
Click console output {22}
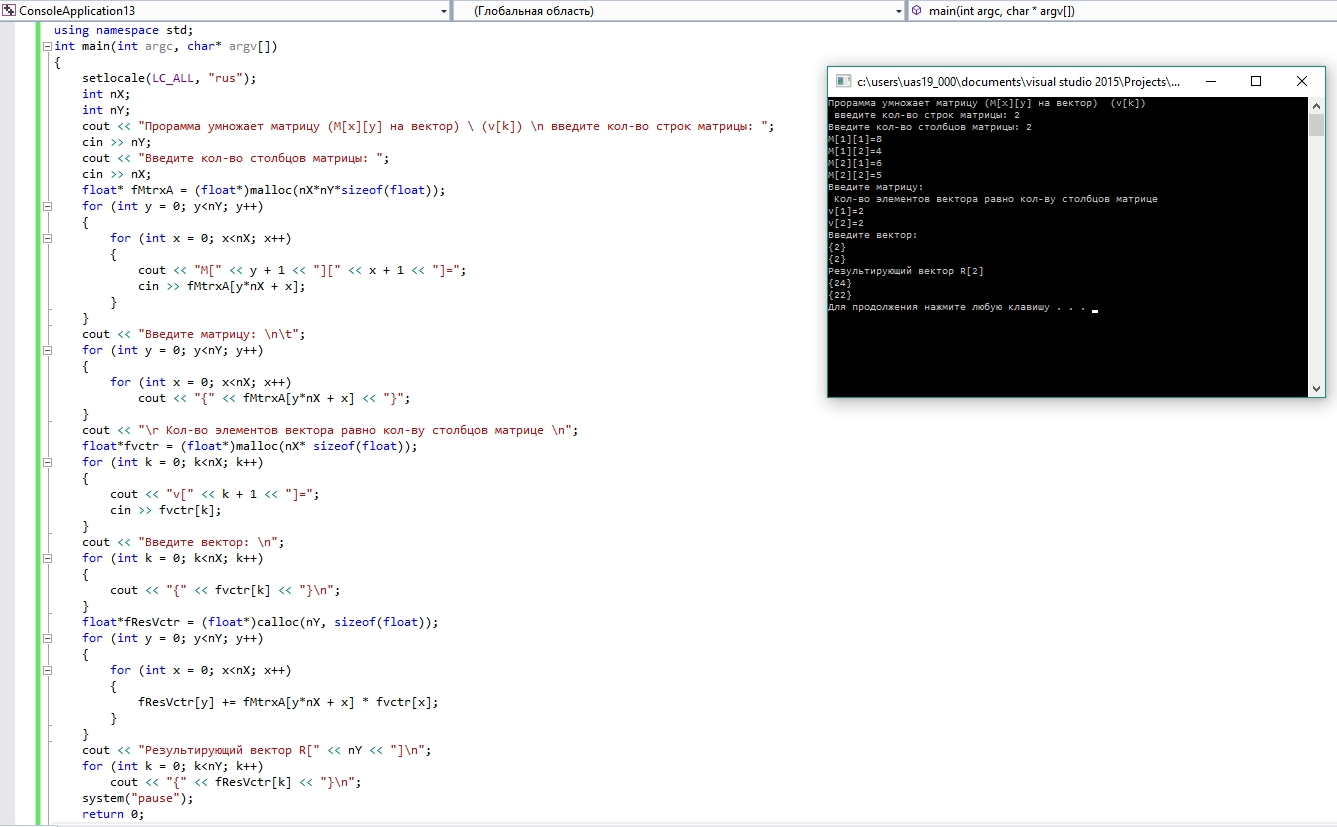[x=840, y=295]
